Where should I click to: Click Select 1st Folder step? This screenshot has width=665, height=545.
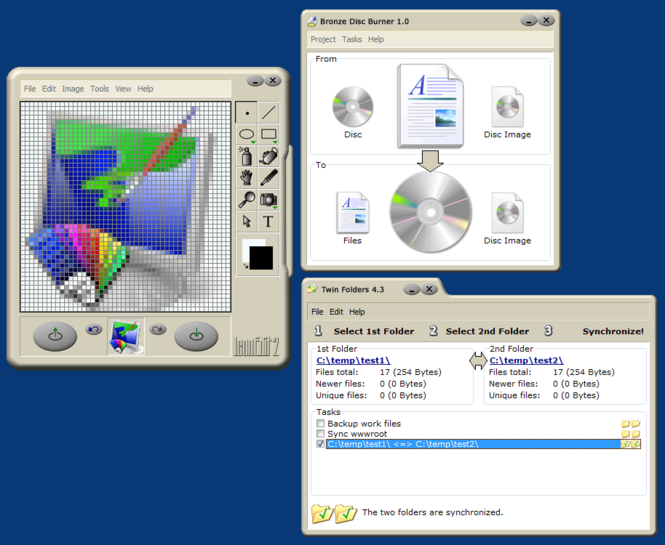coord(374,331)
